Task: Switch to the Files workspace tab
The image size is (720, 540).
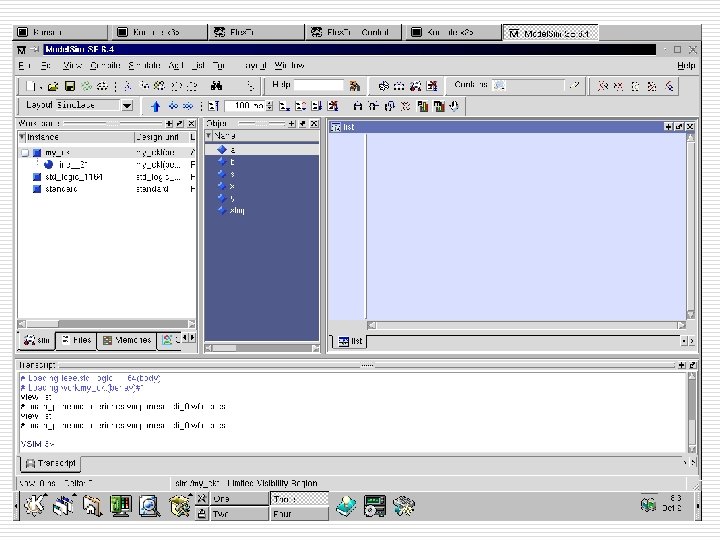Action: [x=77, y=340]
